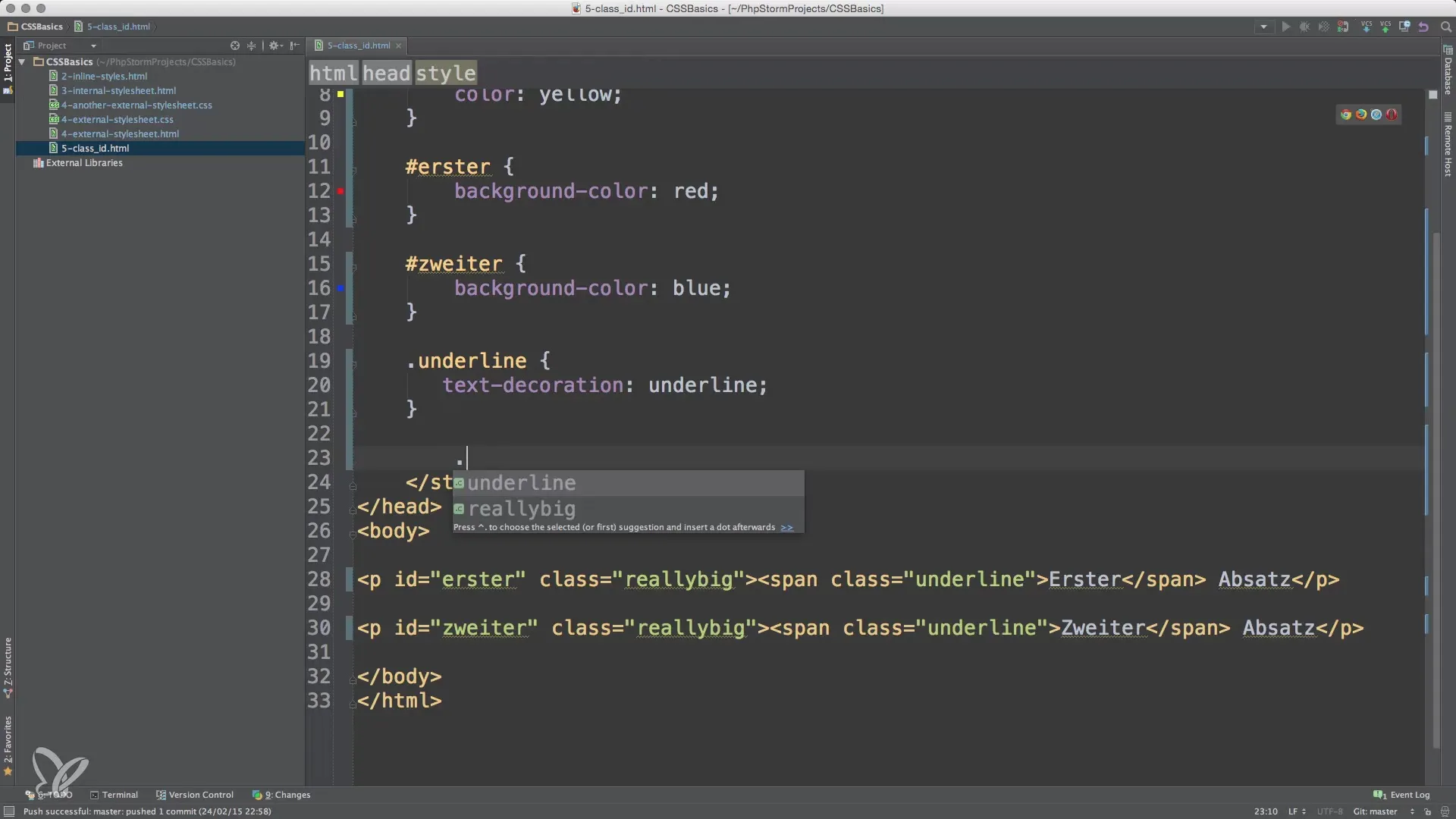Change LF line separator in status bar
This screenshot has width=1456, height=819.
point(1297,811)
